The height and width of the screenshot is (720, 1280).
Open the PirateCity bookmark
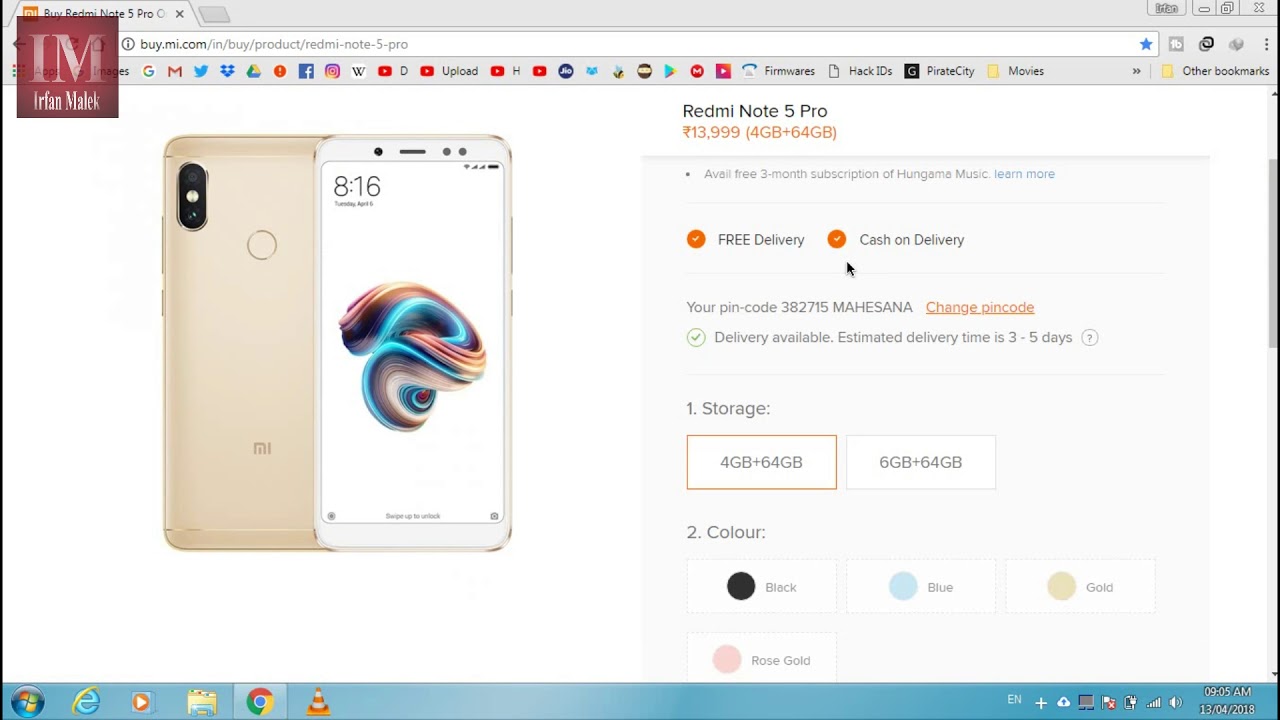tap(940, 71)
